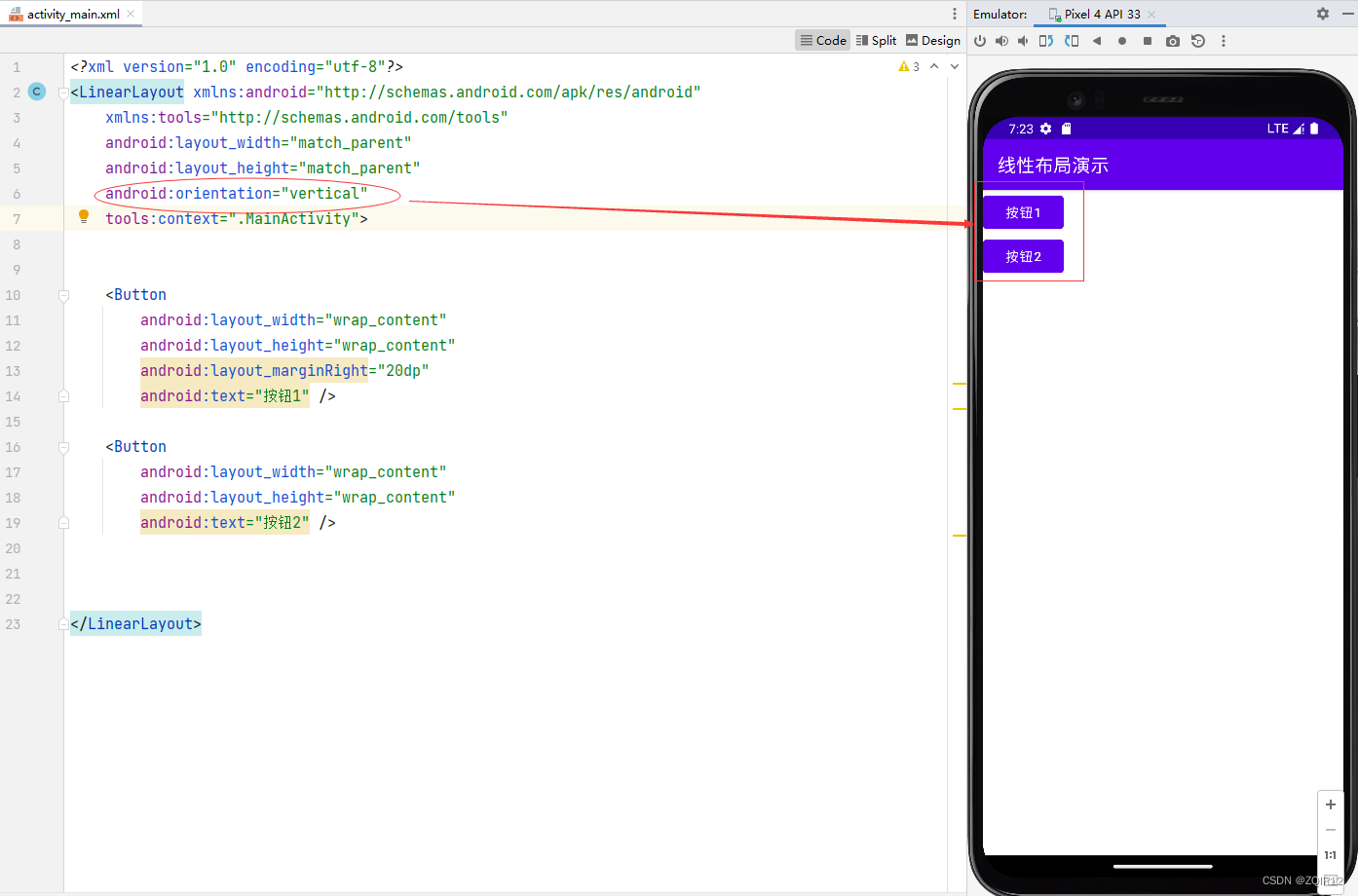Click the settings gear in emulator status bar
Screen dimensions: 1358x896
(1046, 129)
